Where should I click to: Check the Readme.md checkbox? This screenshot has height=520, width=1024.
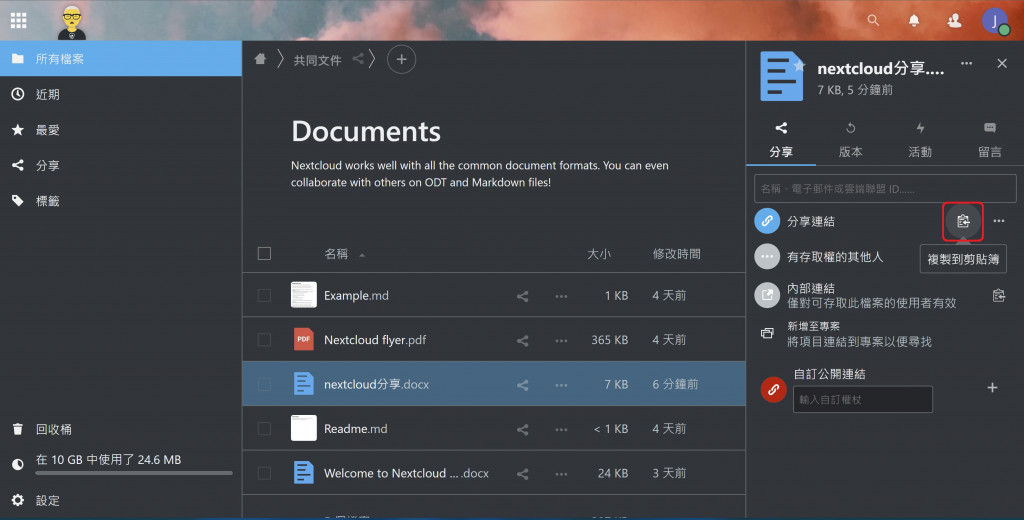(264, 429)
